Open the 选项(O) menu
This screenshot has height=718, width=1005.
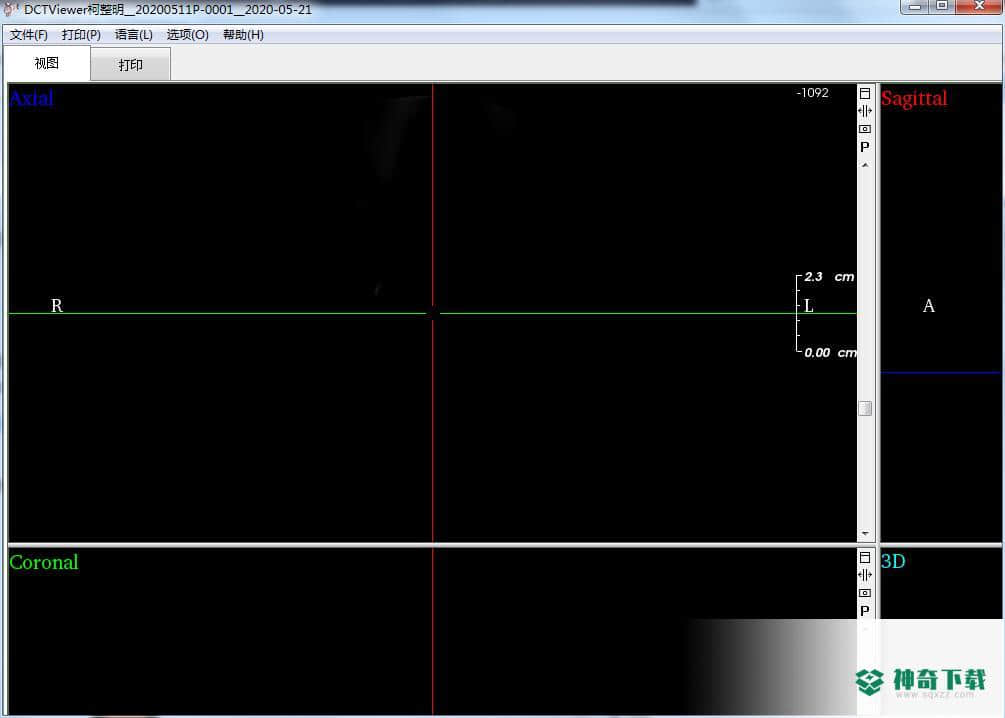click(188, 35)
